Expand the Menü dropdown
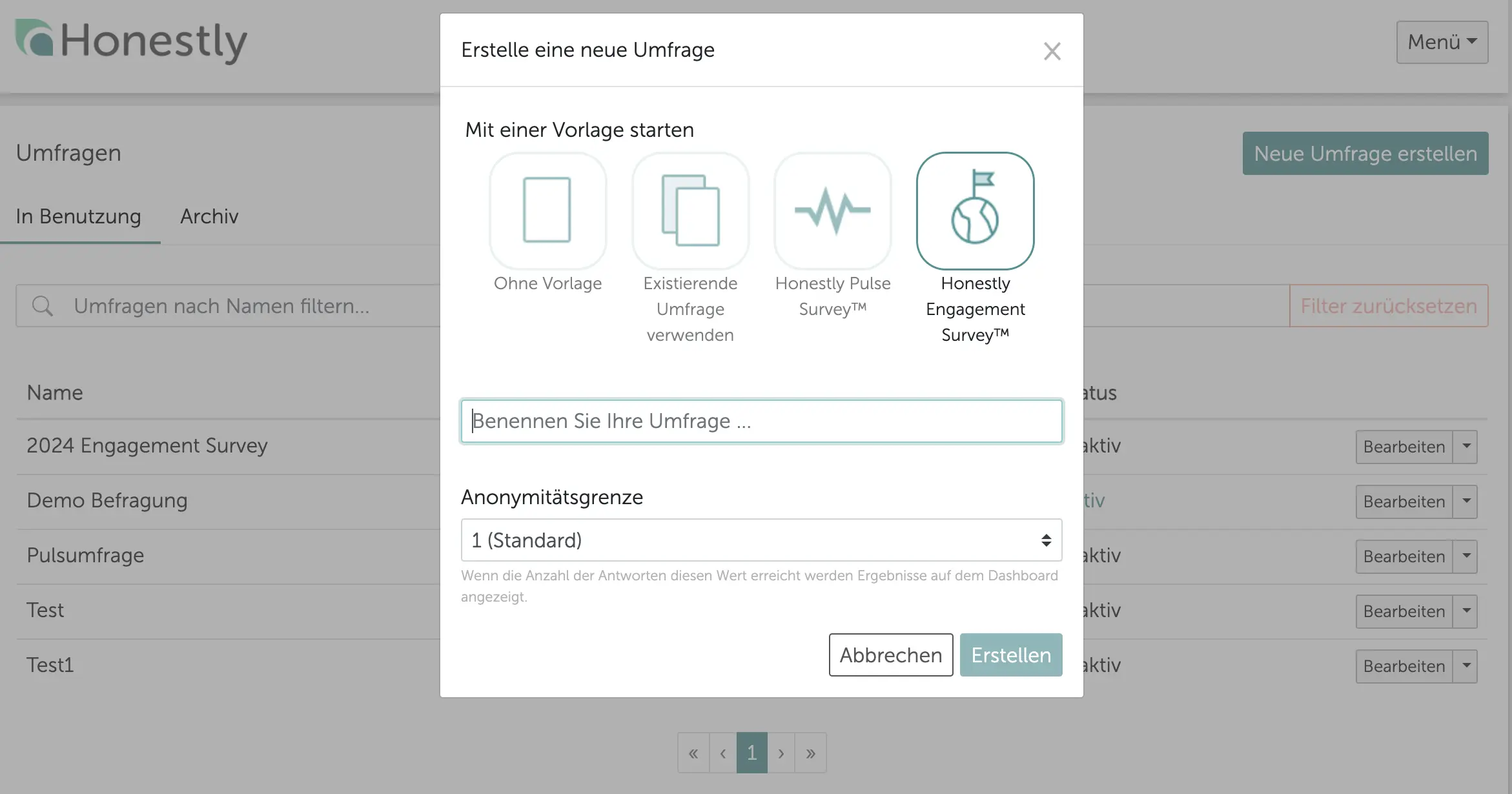 click(x=1442, y=42)
